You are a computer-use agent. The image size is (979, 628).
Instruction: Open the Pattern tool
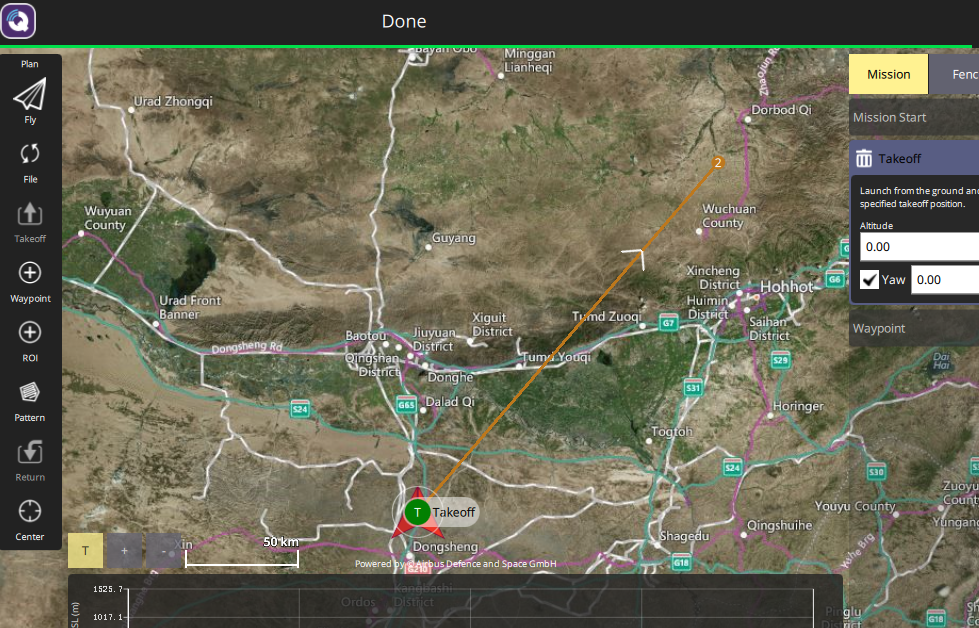pos(30,400)
